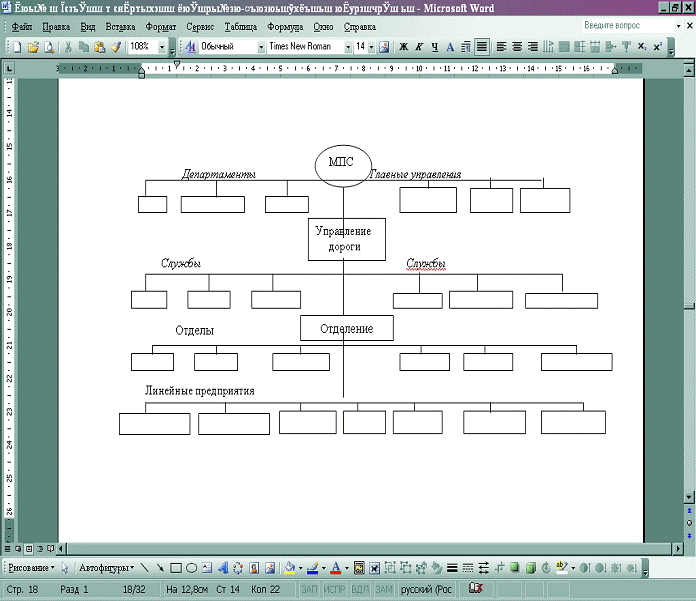Open the font size dropdown
Screen dimensions: 696x601
click(372, 47)
